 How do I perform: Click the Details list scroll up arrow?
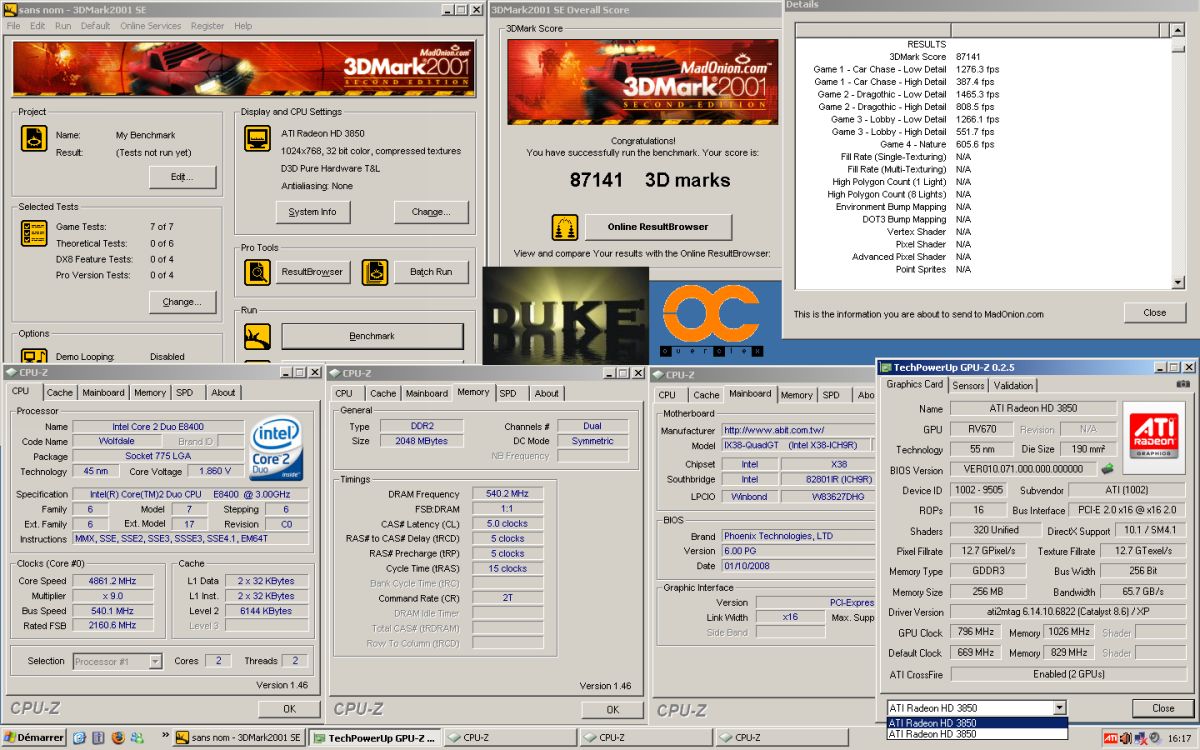[1177, 30]
